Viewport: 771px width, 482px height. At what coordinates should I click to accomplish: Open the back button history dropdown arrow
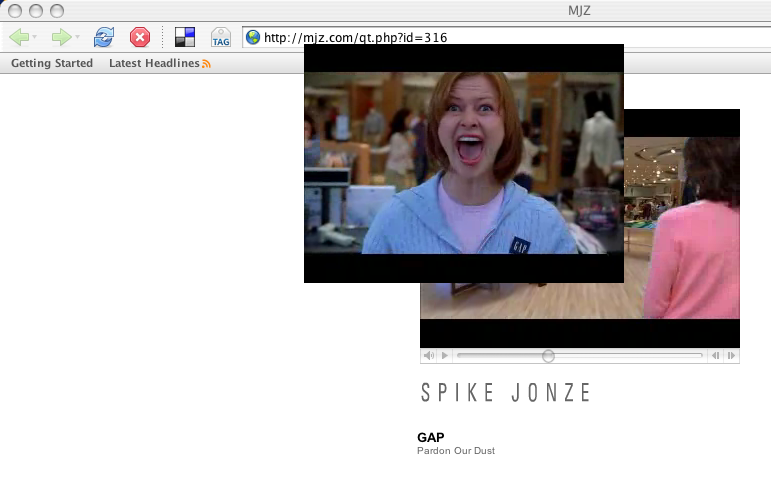34,37
